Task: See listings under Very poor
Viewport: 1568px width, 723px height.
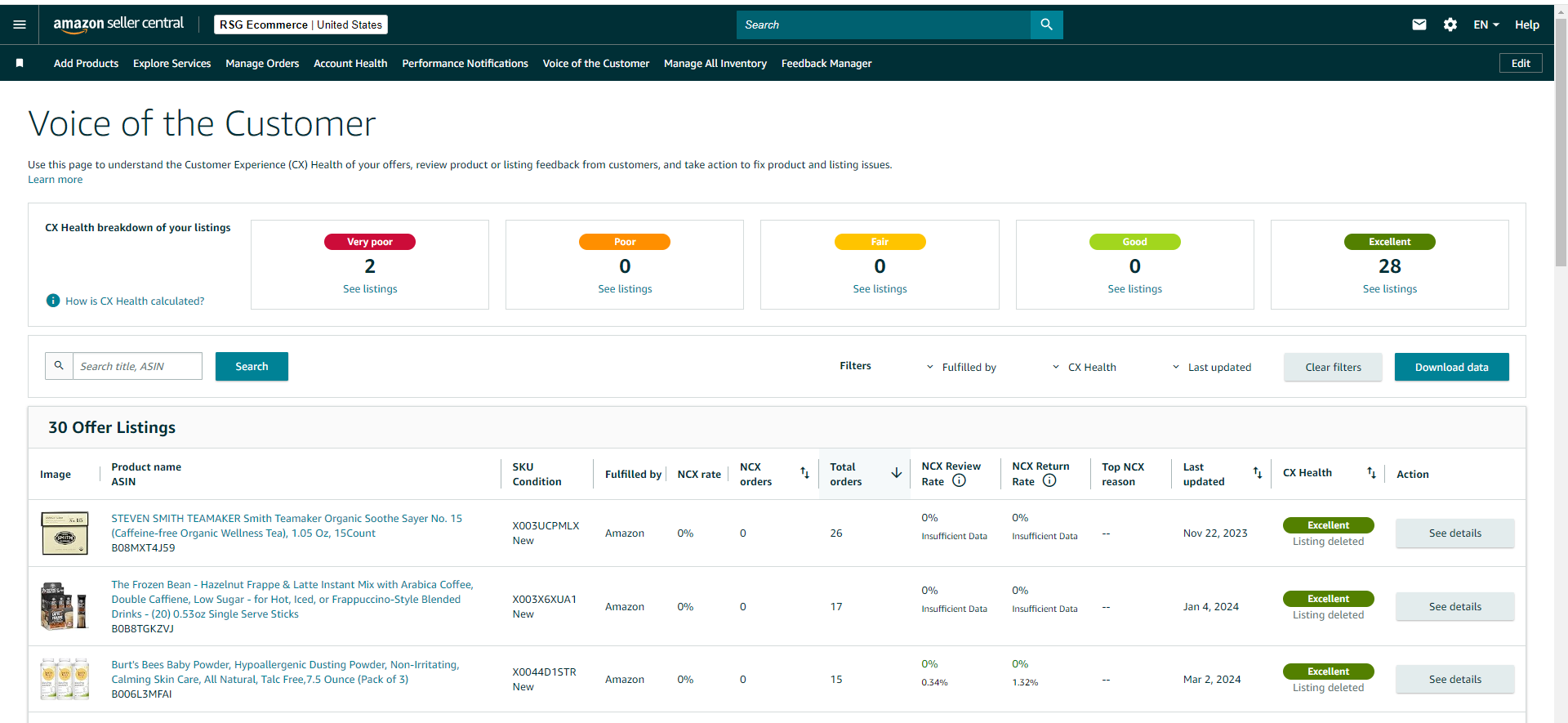Action: (x=370, y=289)
